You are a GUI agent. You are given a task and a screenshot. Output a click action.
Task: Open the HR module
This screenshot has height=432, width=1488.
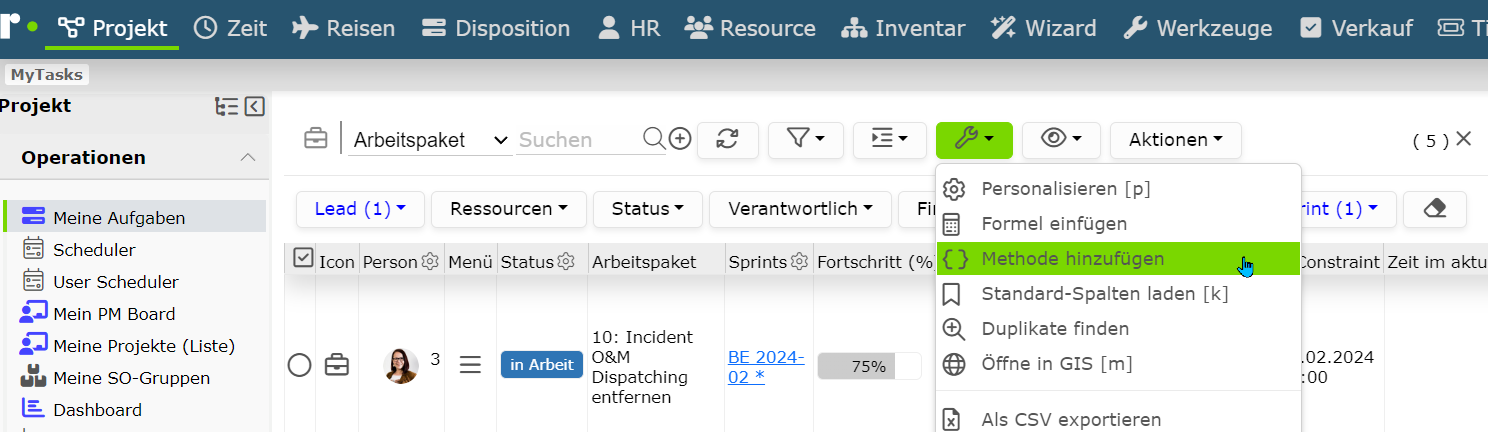click(629, 28)
